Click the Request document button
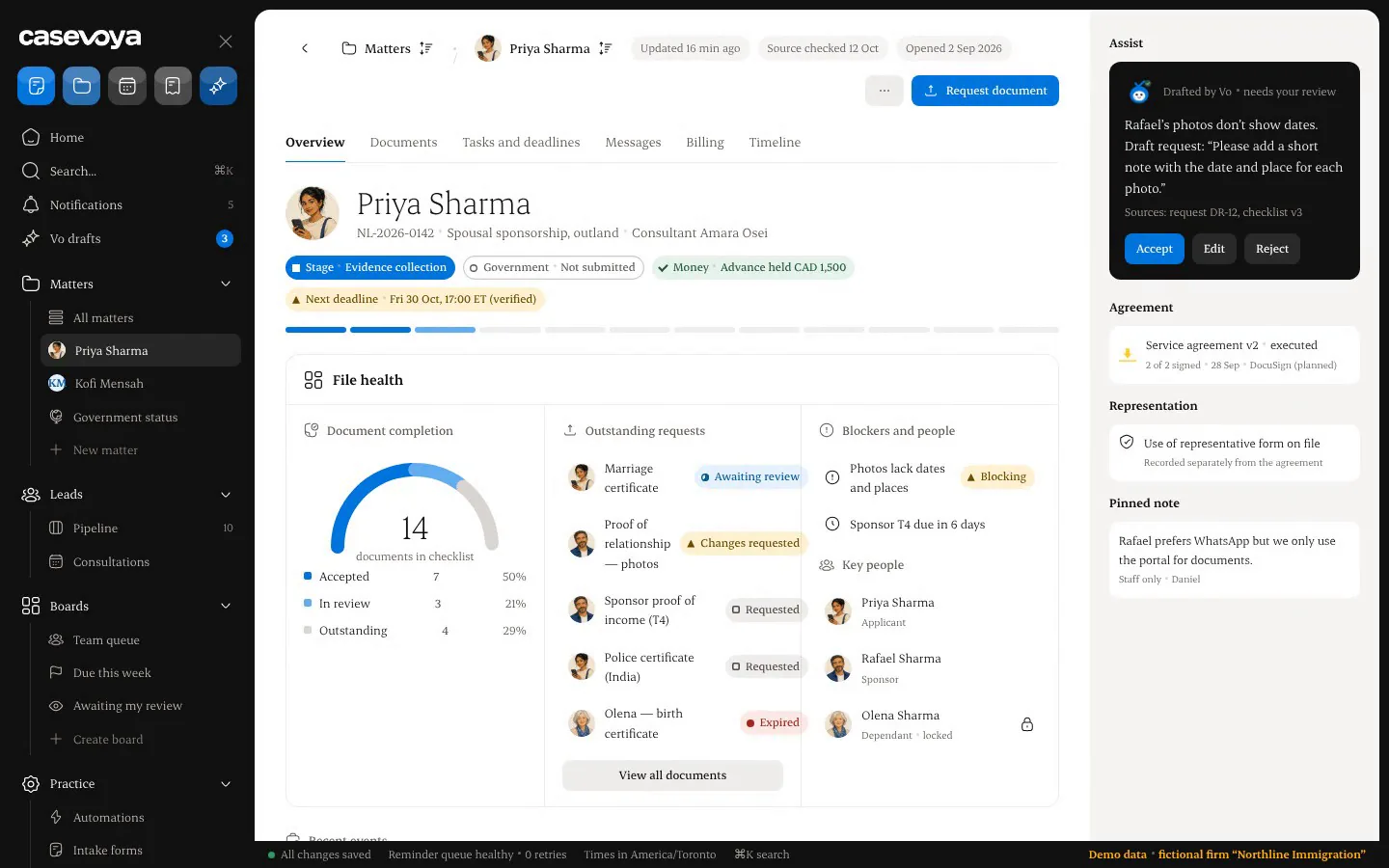Image resolution: width=1389 pixels, height=868 pixels. pyautogui.click(x=985, y=91)
